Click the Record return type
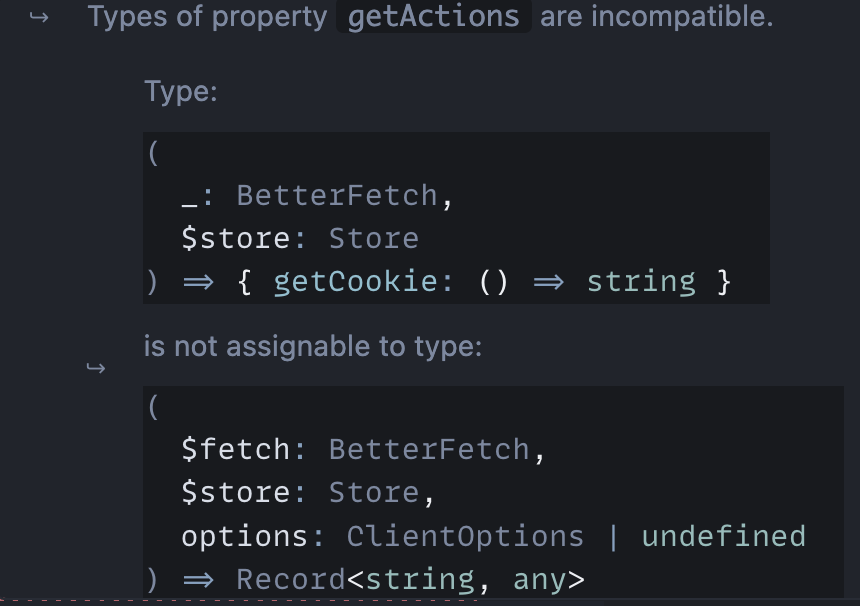Image resolution: width=860 pixels, height=606 pixels. click(291, 580)
